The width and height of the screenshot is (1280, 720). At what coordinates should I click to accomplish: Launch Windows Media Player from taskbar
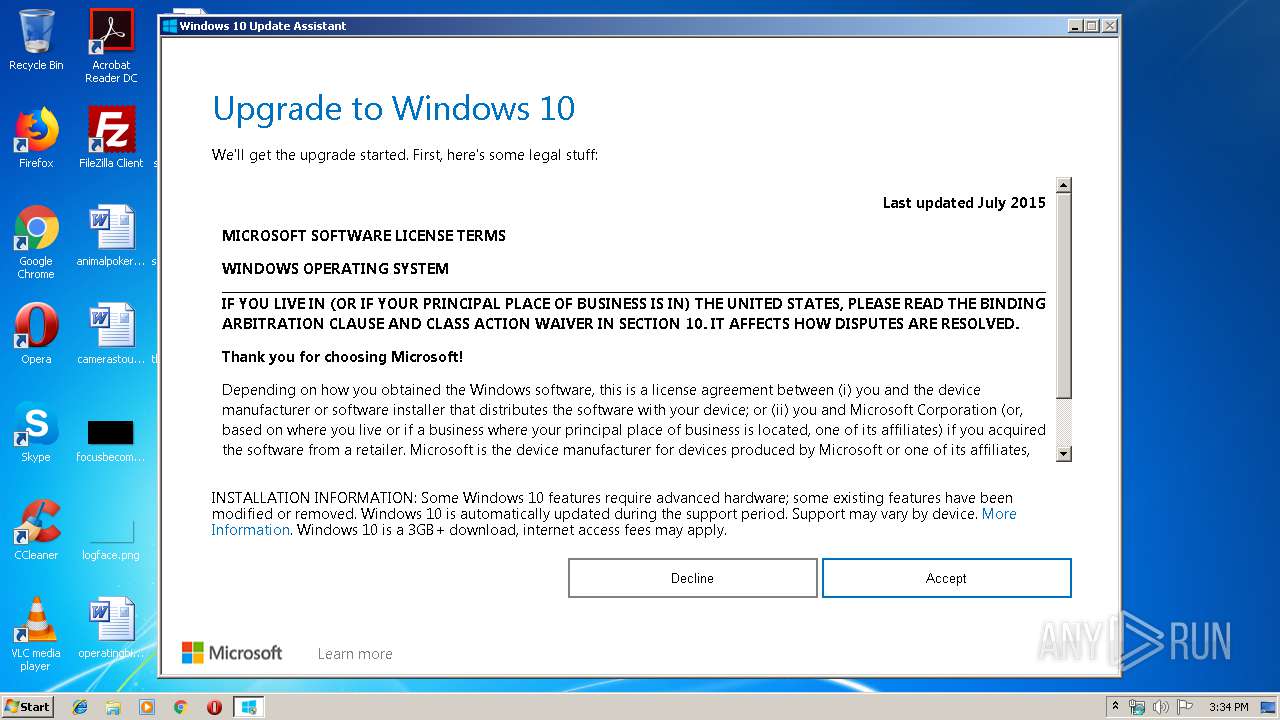147,707
